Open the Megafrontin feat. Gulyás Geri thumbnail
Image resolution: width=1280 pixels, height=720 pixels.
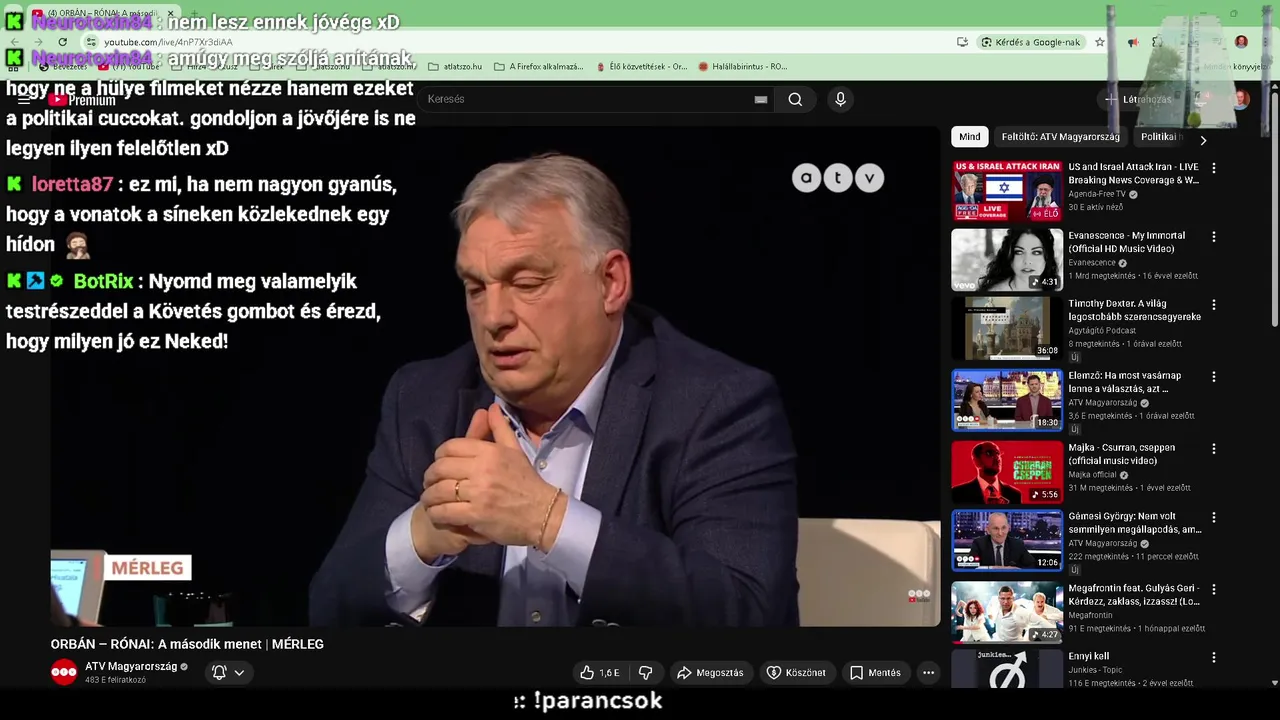[1007, 612]
